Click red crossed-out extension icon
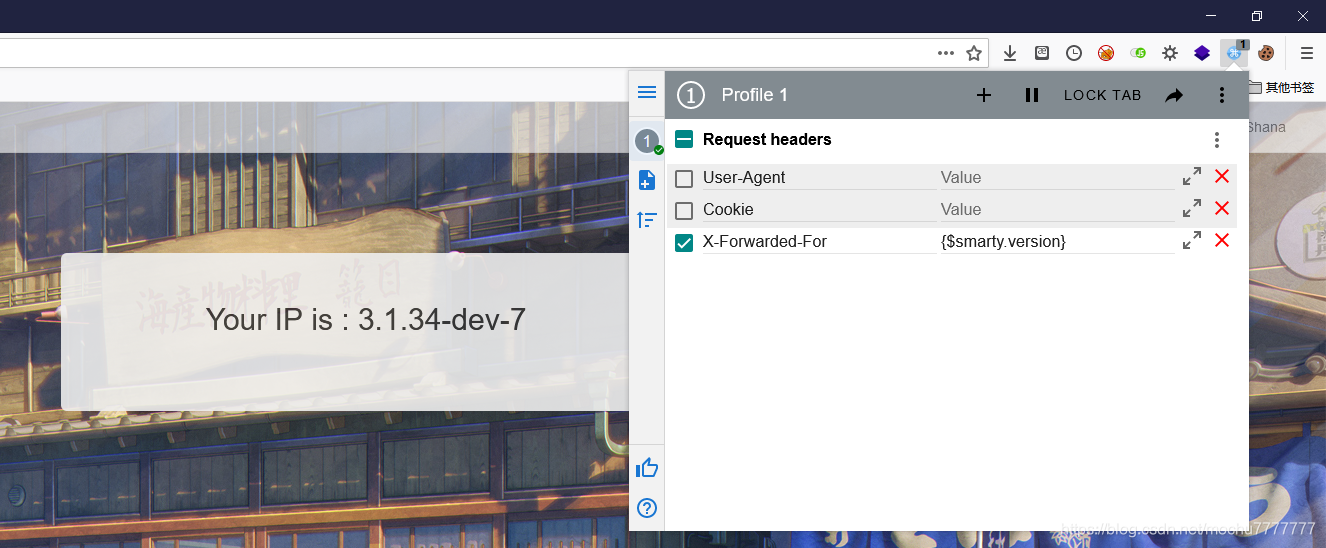This screenshot has height=548, width=1326. pyautogui.click(x=1106, y=53)
